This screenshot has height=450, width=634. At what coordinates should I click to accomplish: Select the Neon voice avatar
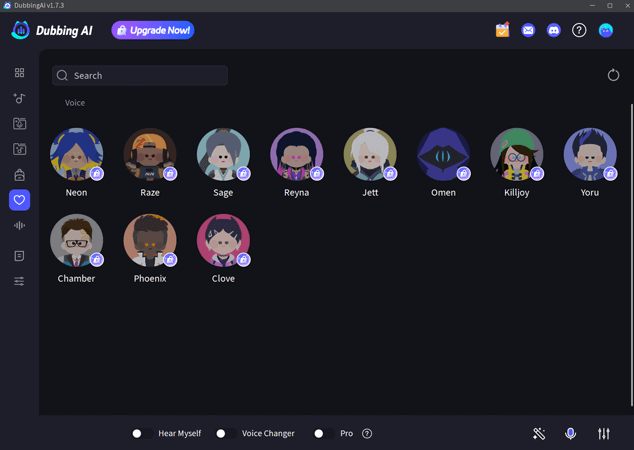[x=76, y=154]
